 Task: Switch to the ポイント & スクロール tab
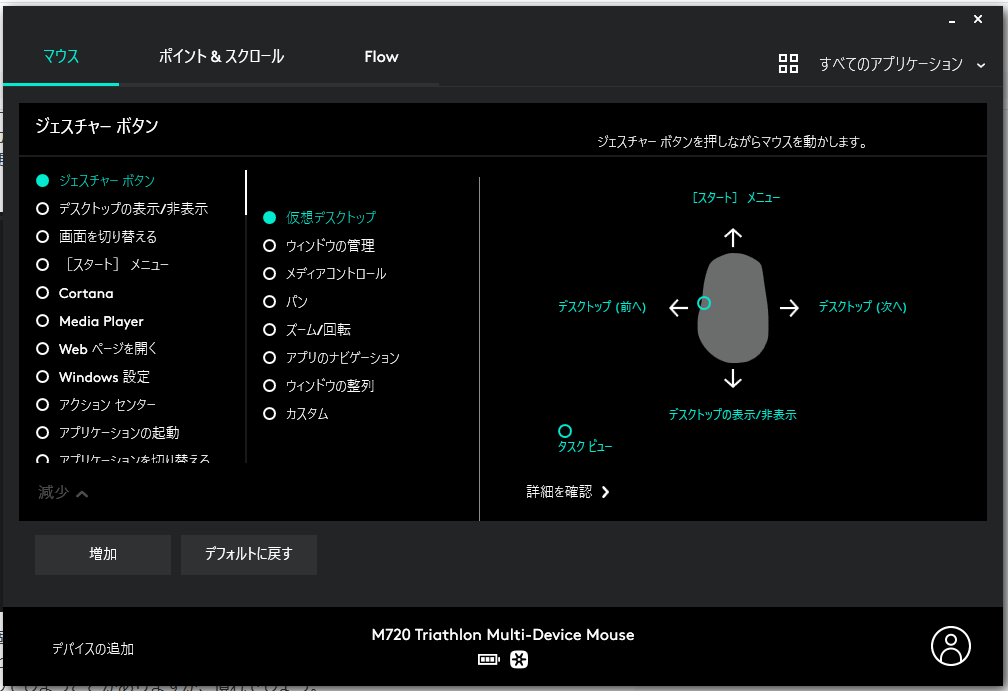pos(220,57)
